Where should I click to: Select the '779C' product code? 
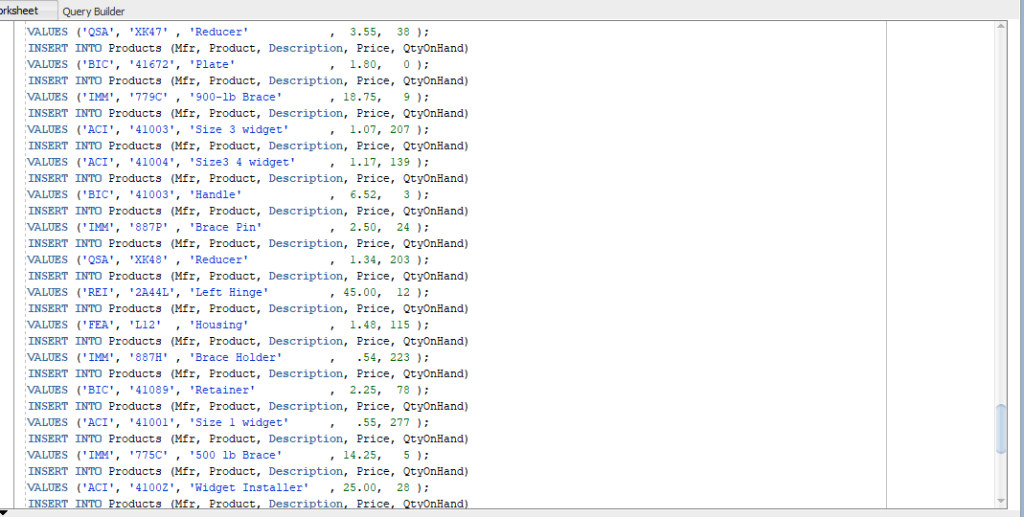(x=148, y=97)
